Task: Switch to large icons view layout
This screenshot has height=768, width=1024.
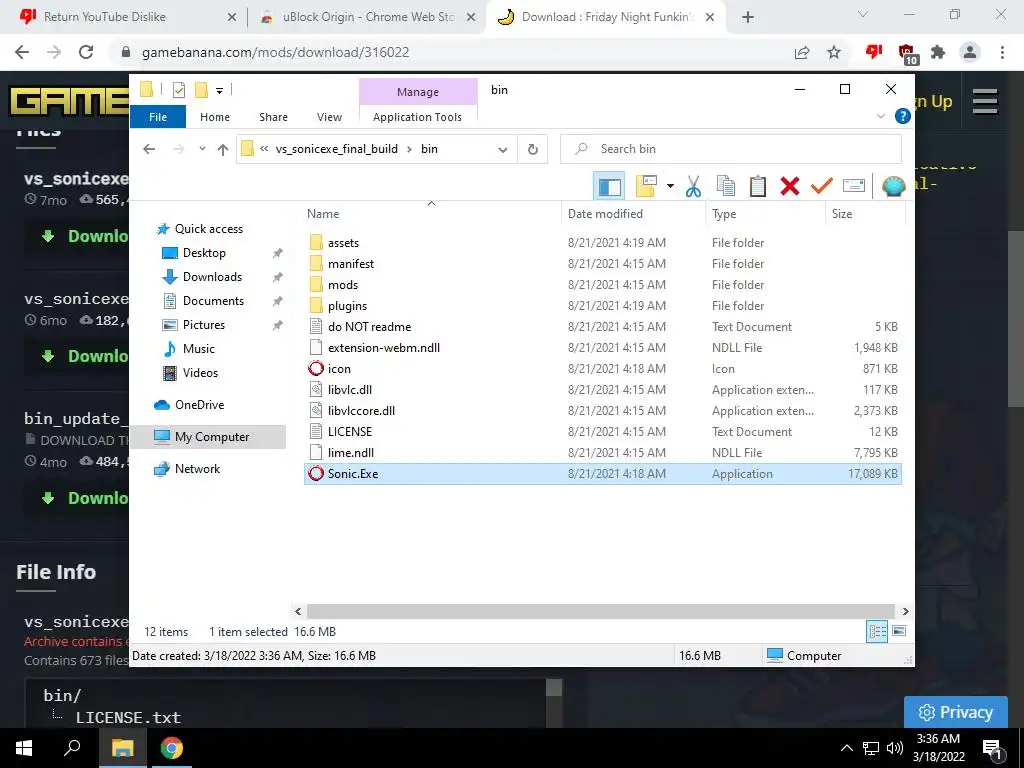Action: pyautogui.click(x=899, y=632)
